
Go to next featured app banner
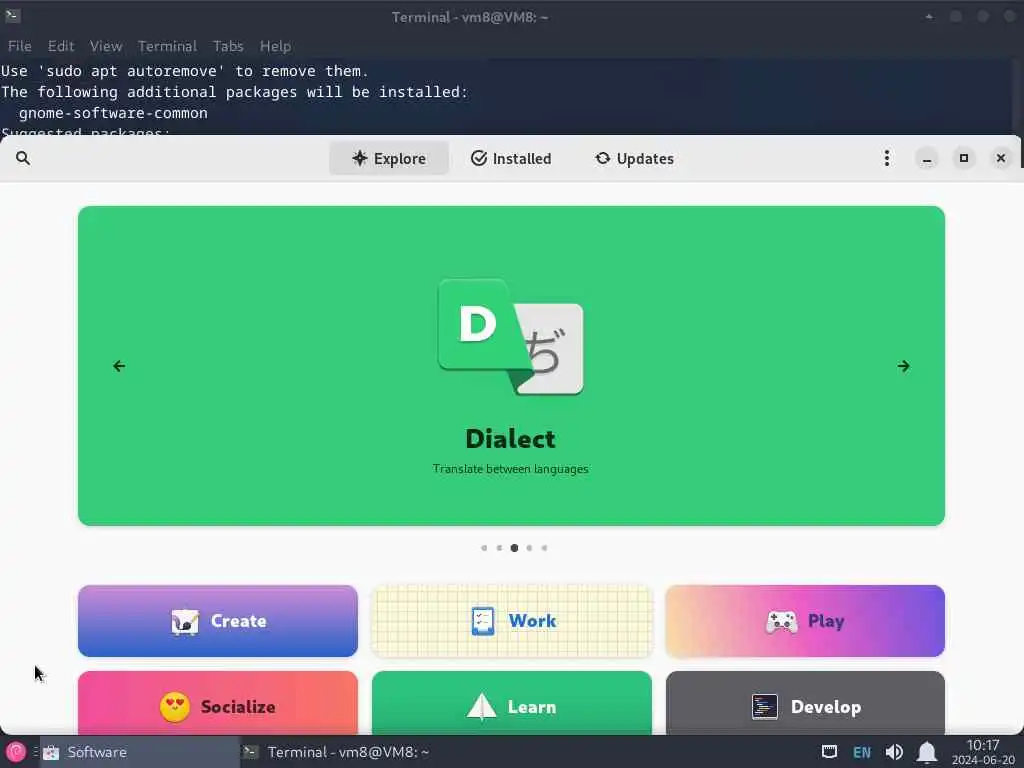(903, 366)
